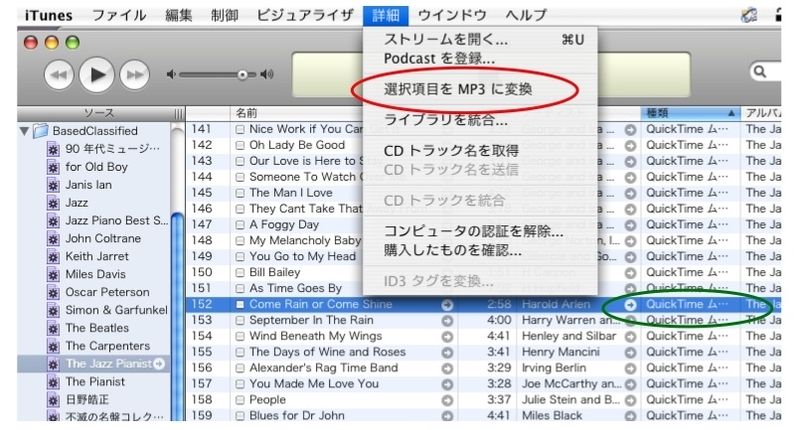Click the Jazz playlist gear icon
Screen dimensions: 800x430
click(x=53, y=203)
